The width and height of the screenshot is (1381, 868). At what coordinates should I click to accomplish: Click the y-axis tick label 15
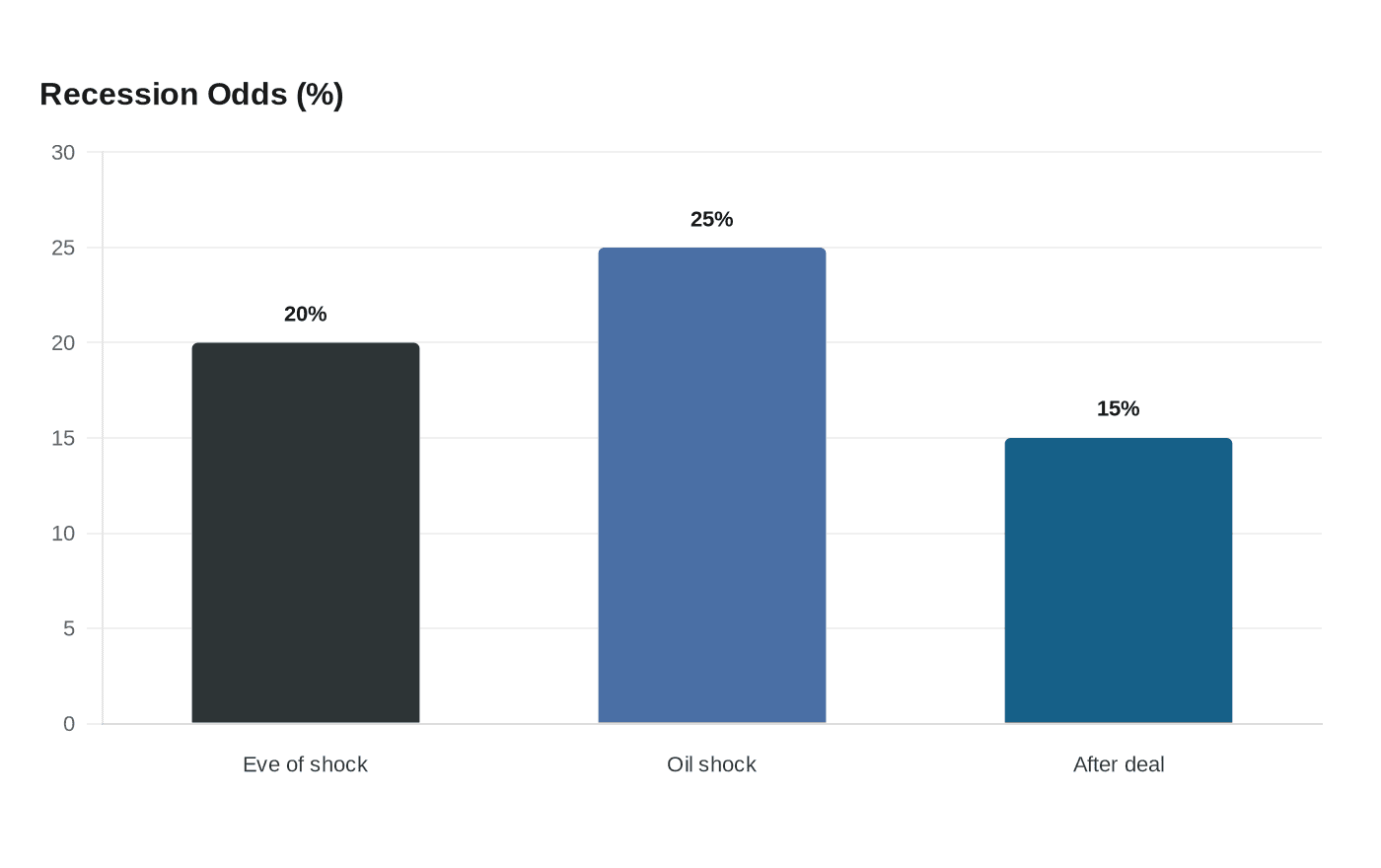(63, 438)
